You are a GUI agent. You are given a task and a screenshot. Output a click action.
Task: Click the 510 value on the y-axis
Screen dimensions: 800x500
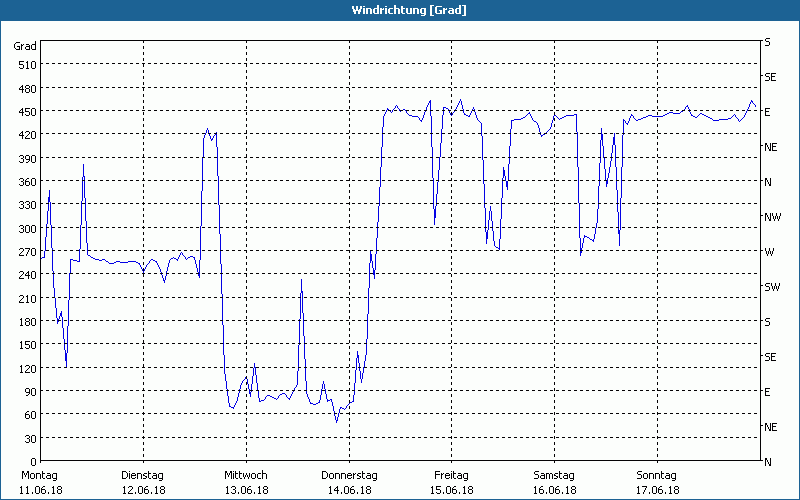click(27, 65)
